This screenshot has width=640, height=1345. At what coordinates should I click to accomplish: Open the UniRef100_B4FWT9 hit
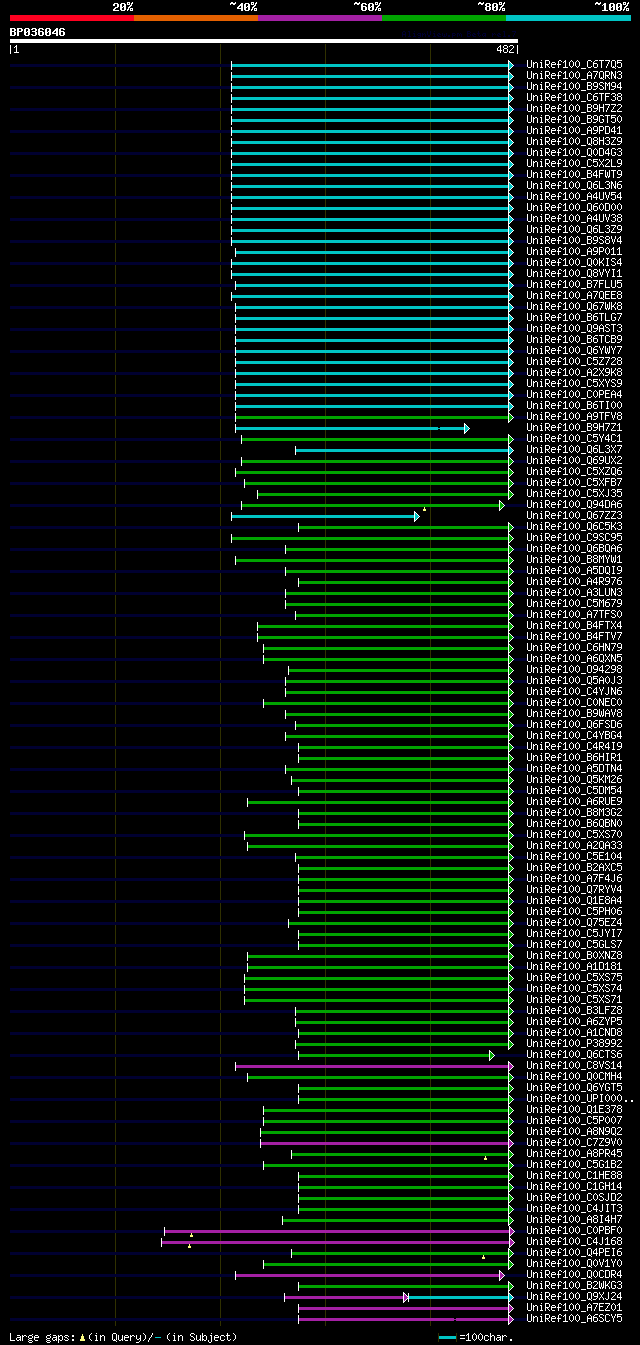574,174
